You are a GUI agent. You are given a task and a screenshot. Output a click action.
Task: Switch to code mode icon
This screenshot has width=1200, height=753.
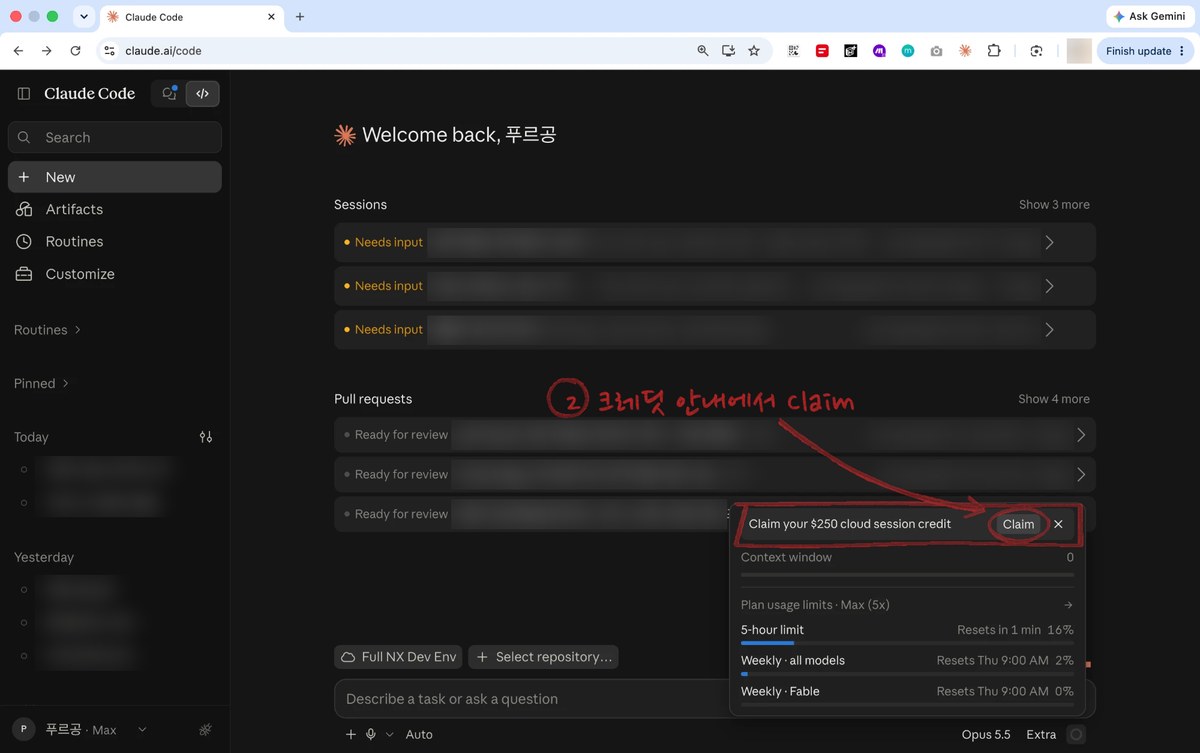pos(203,93)
